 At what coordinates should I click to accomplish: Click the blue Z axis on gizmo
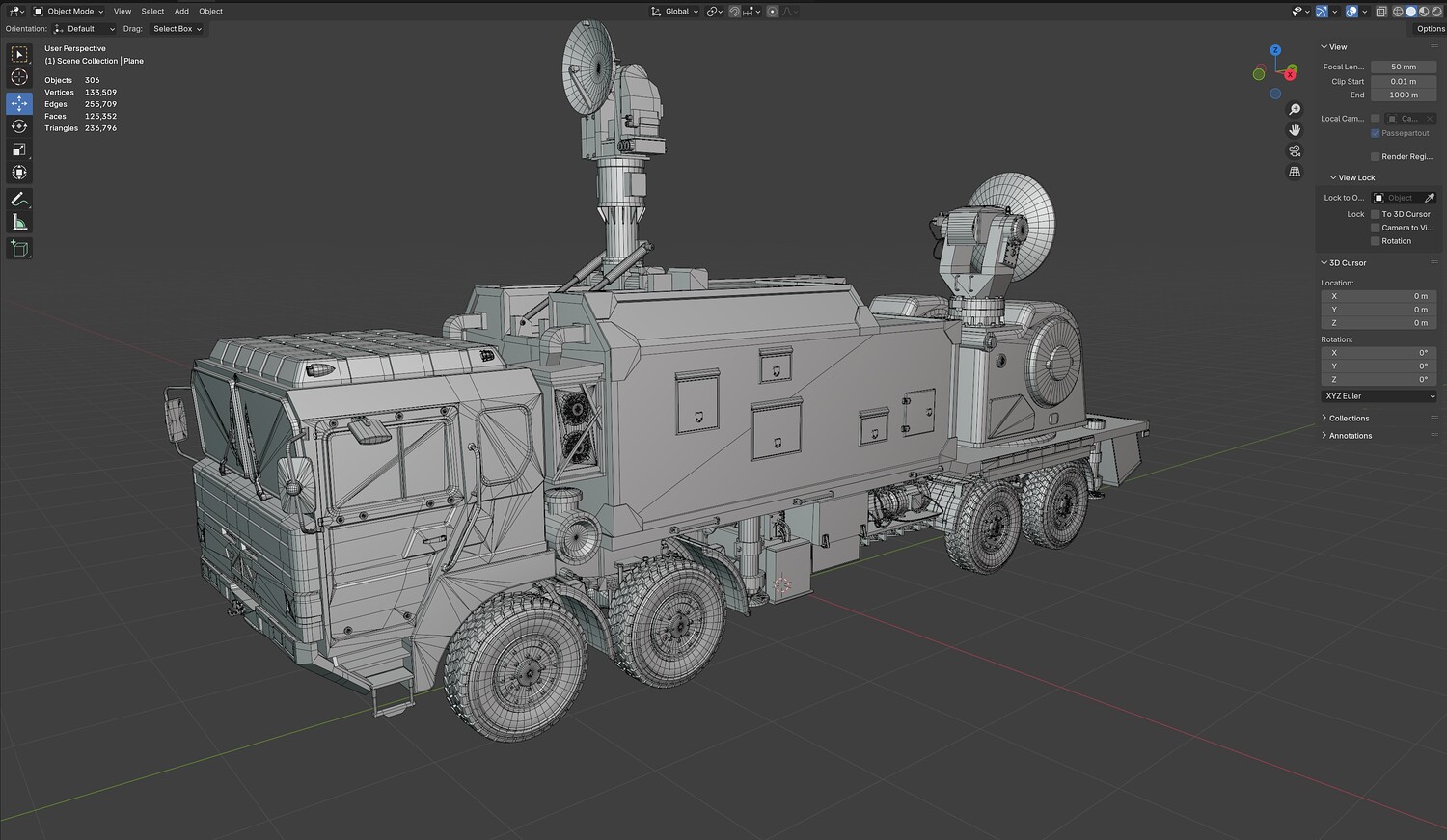pyautogui.click(x=1275, y=50)
